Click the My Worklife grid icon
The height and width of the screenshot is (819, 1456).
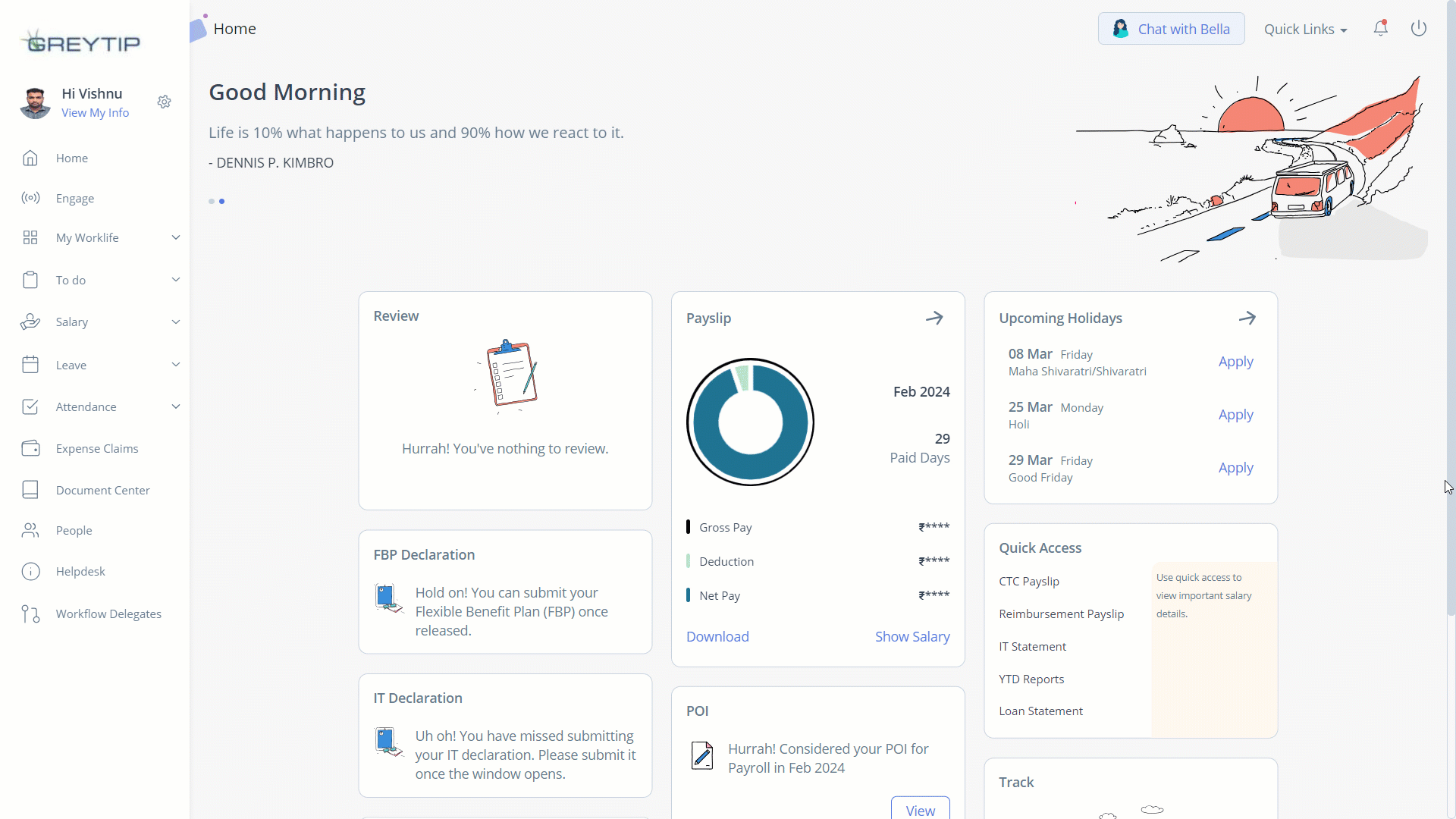click(30, 237)
